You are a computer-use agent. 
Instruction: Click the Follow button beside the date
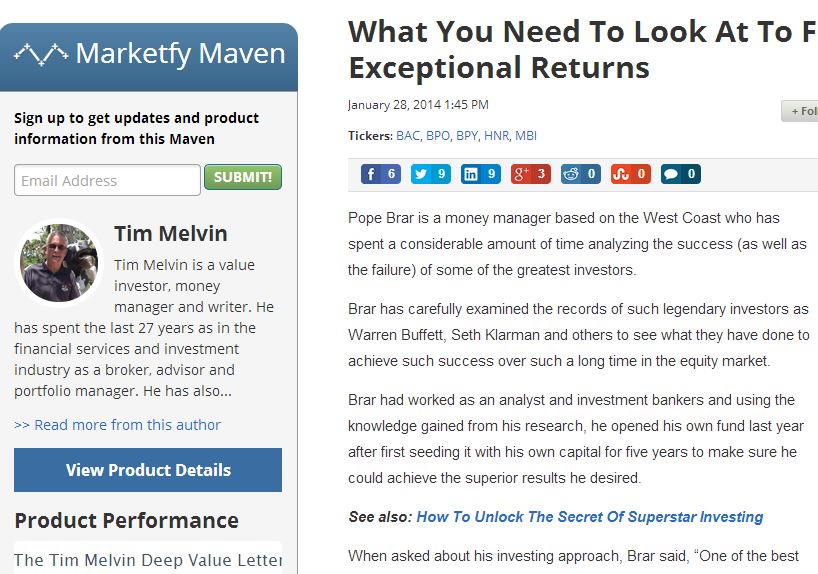coord(802,111)
